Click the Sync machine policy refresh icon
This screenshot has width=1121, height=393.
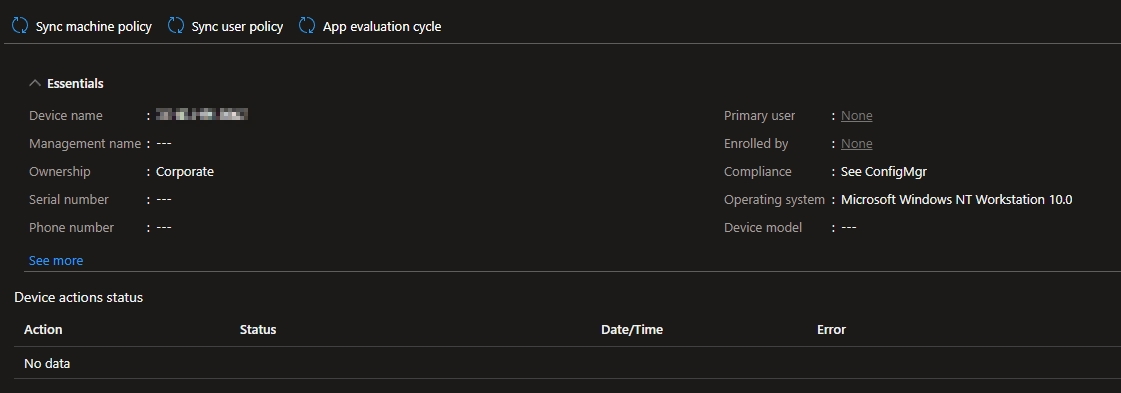click(20, 26)
